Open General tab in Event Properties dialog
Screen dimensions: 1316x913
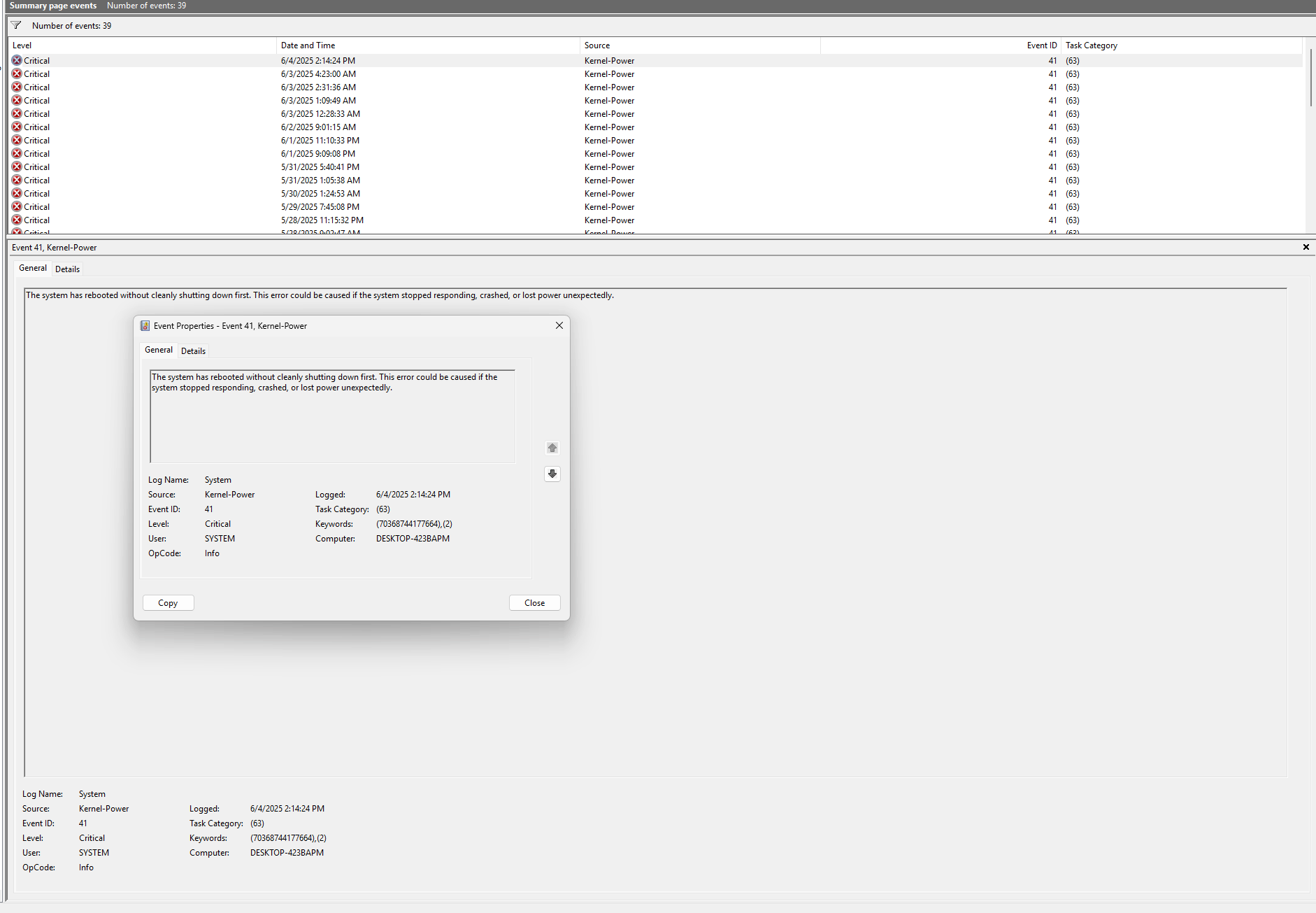click(x=159, y=350)
